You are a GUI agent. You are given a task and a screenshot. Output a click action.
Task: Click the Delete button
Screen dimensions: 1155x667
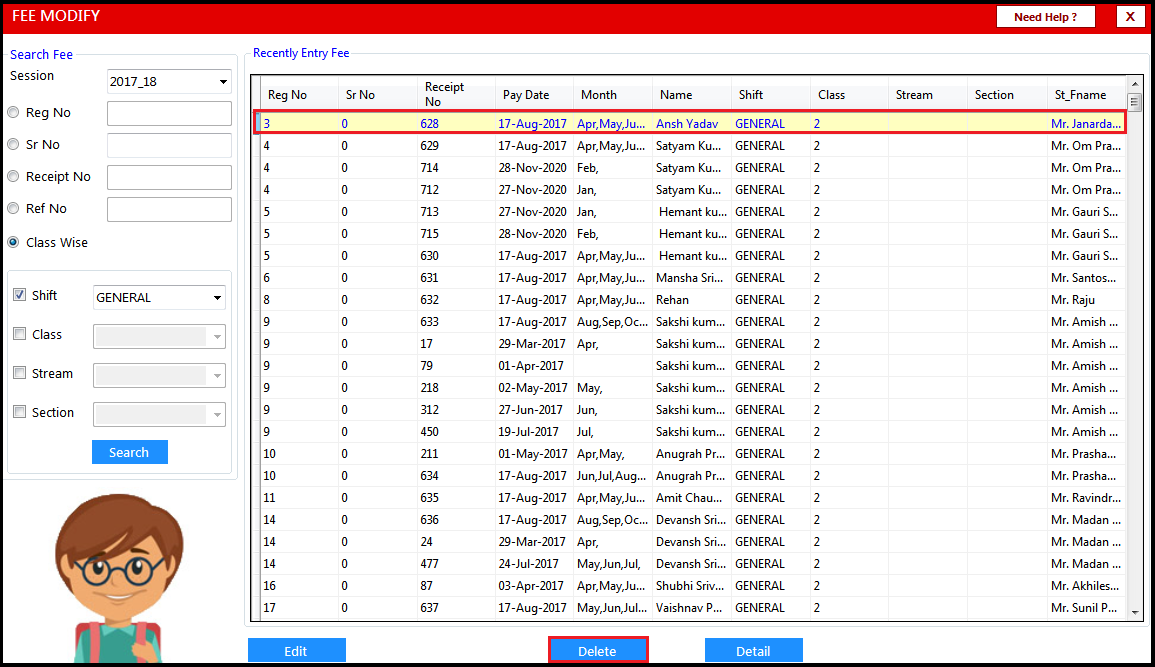pos(598,651)
